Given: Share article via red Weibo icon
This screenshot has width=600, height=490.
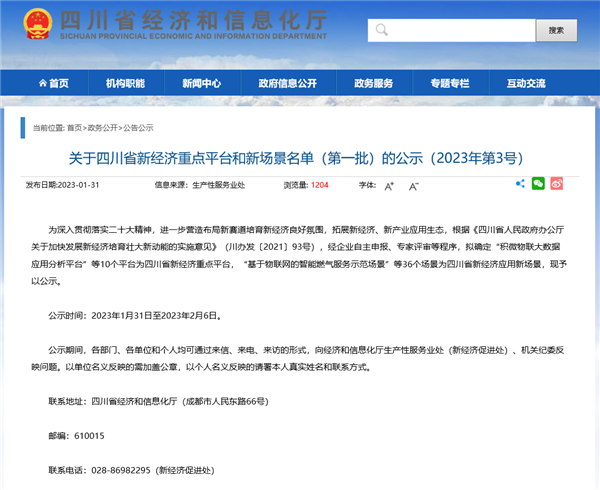Looking at the screenshot, I should click(x=557, y=184).
